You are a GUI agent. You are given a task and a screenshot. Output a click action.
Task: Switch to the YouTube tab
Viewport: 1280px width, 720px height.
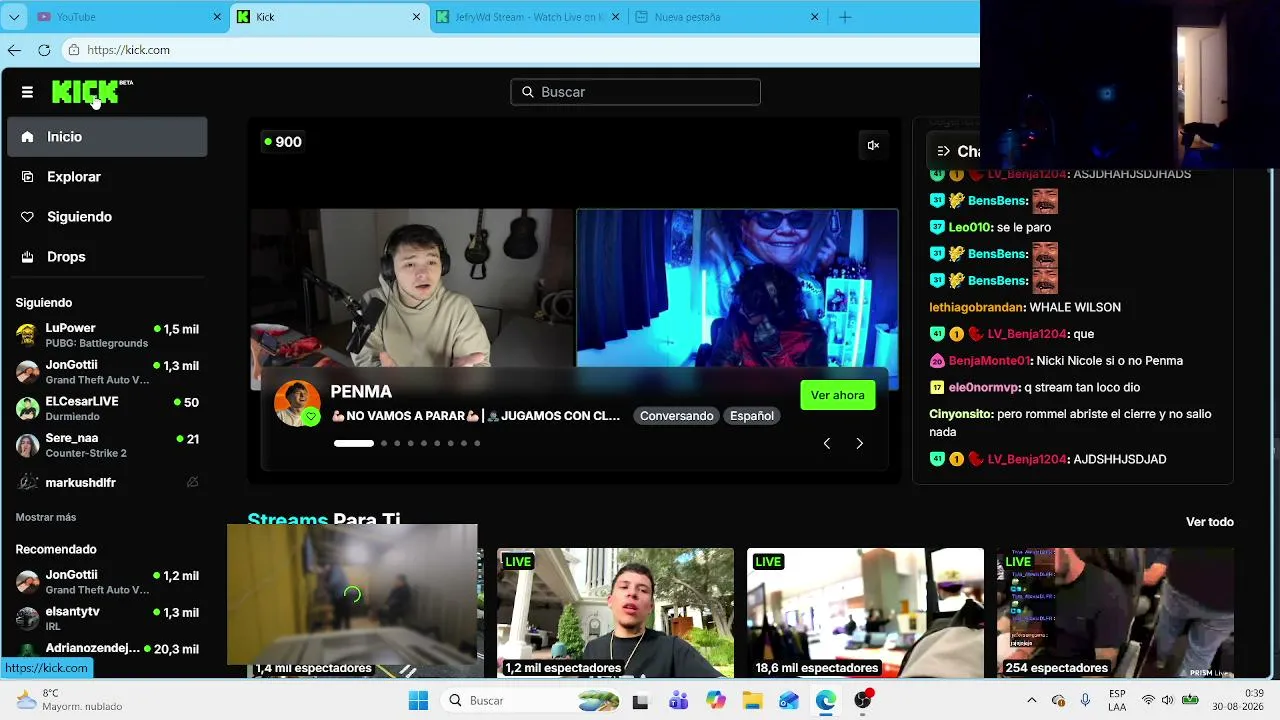coord(128,17)
